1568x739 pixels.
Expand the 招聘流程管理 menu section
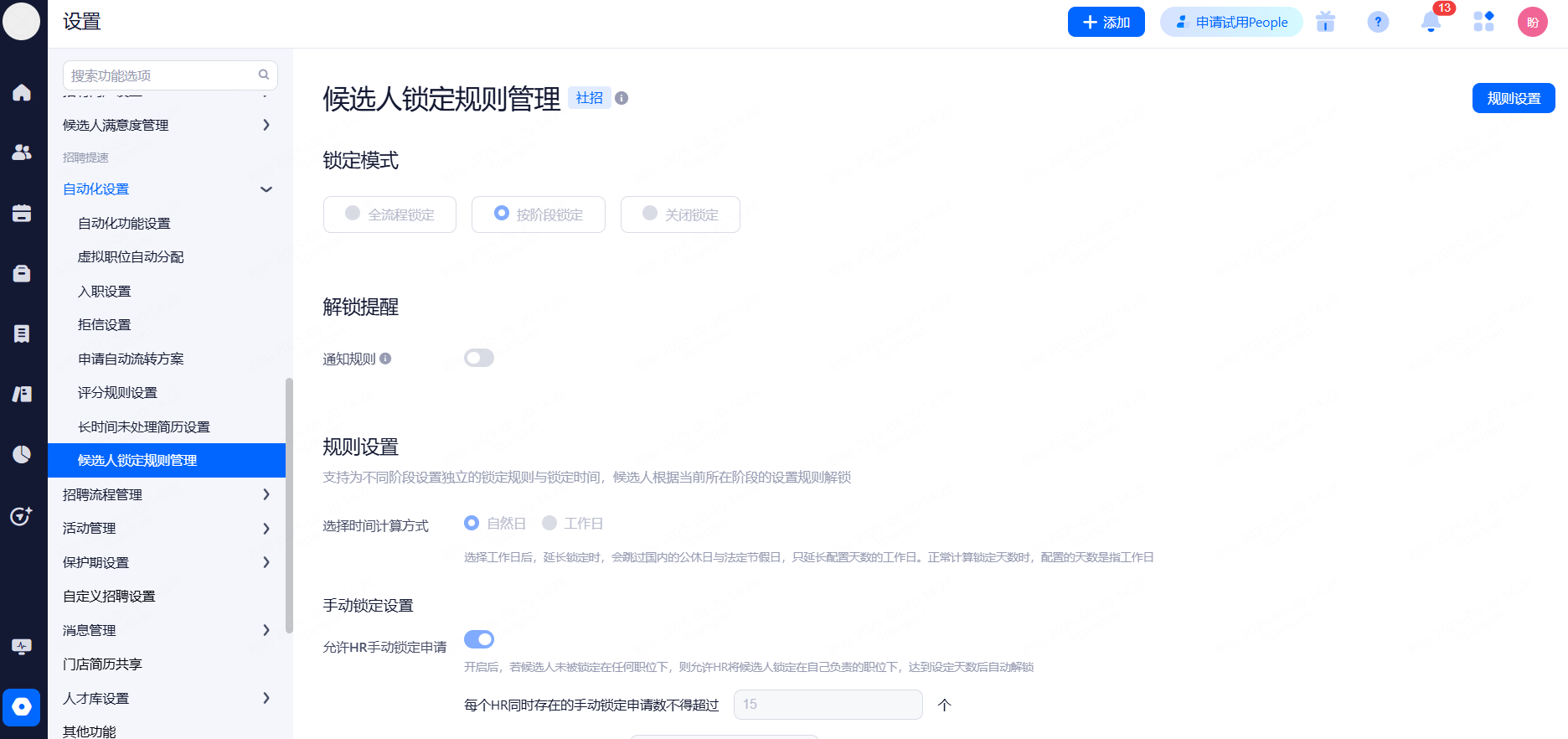point(266,494)
